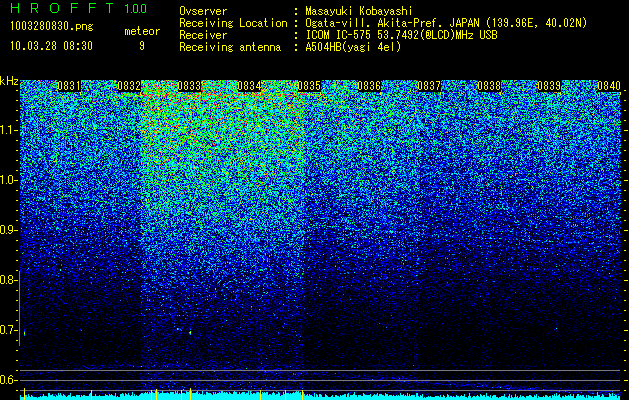Select the 0838 time label
Image resolution: width=629 pixels, height=400 pixels.
(x=489, y=86)
